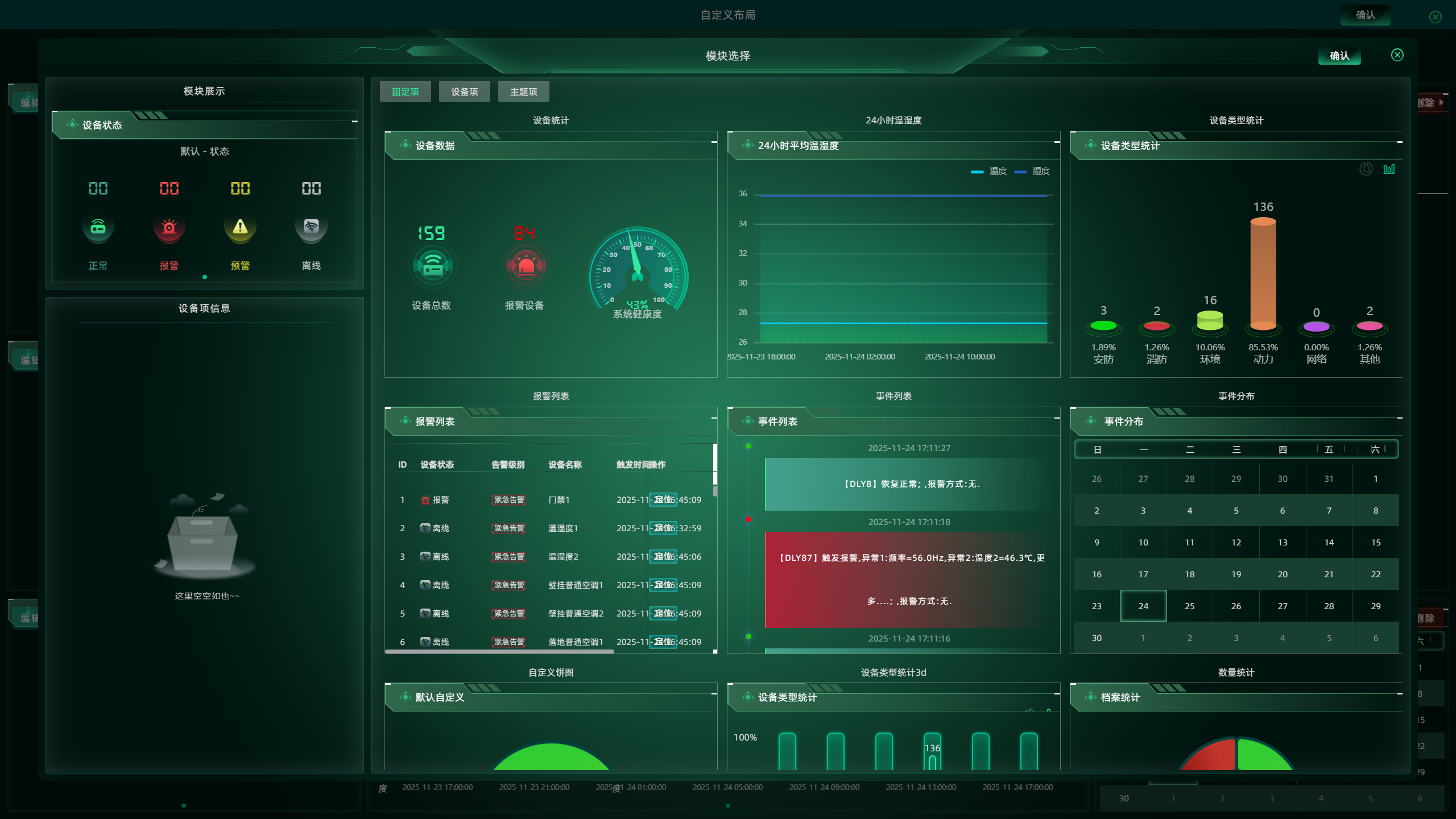Collapse the 设备状态 module panel
Viewport: 1456px width, 819px height.
point(354,122)
